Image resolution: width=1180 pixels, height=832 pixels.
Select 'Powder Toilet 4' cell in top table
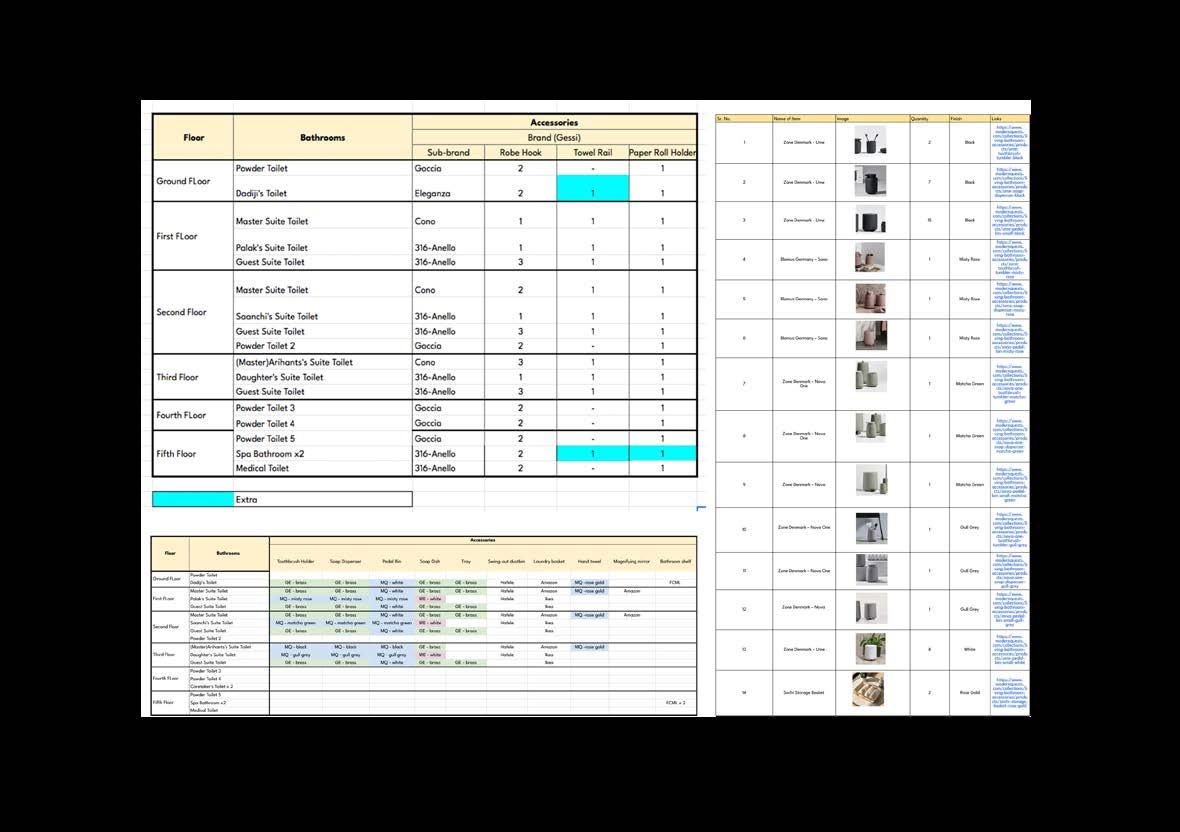click(x=322, y=423)
